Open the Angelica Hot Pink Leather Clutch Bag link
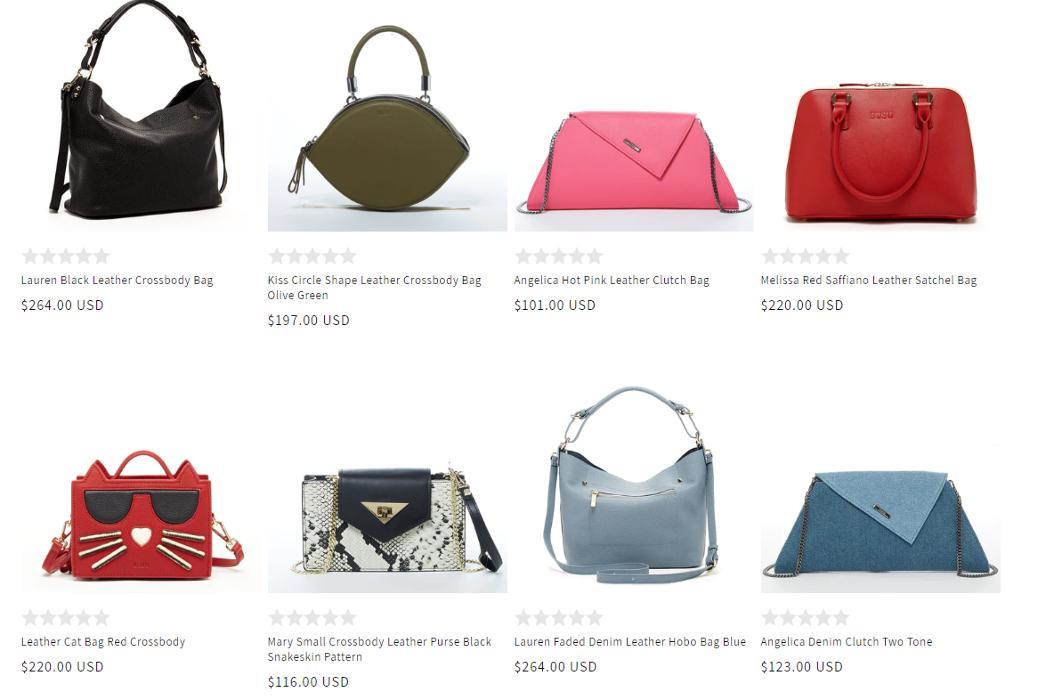Screen dimensions: 1054x700 coord(612,280)
